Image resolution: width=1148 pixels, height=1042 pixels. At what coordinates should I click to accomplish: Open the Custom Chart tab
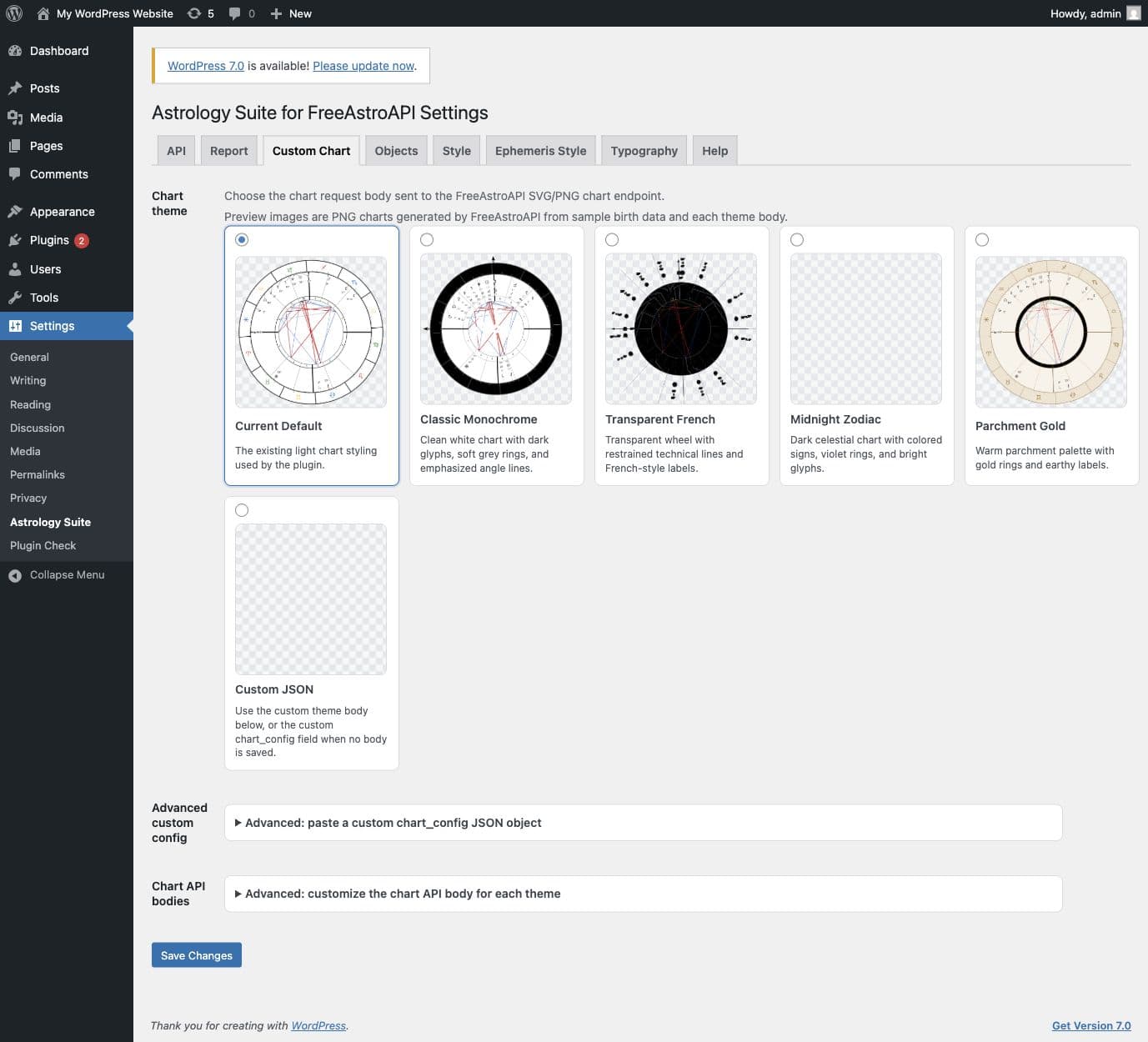click(311, 151)
